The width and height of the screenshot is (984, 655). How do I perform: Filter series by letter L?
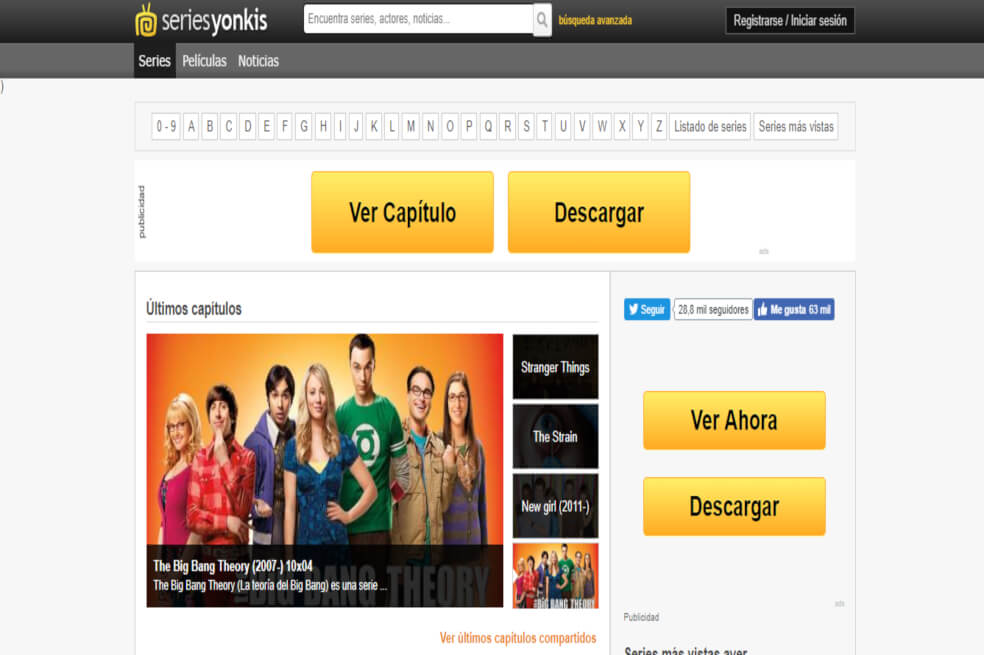pyautogui.click(x=392, y=127)
